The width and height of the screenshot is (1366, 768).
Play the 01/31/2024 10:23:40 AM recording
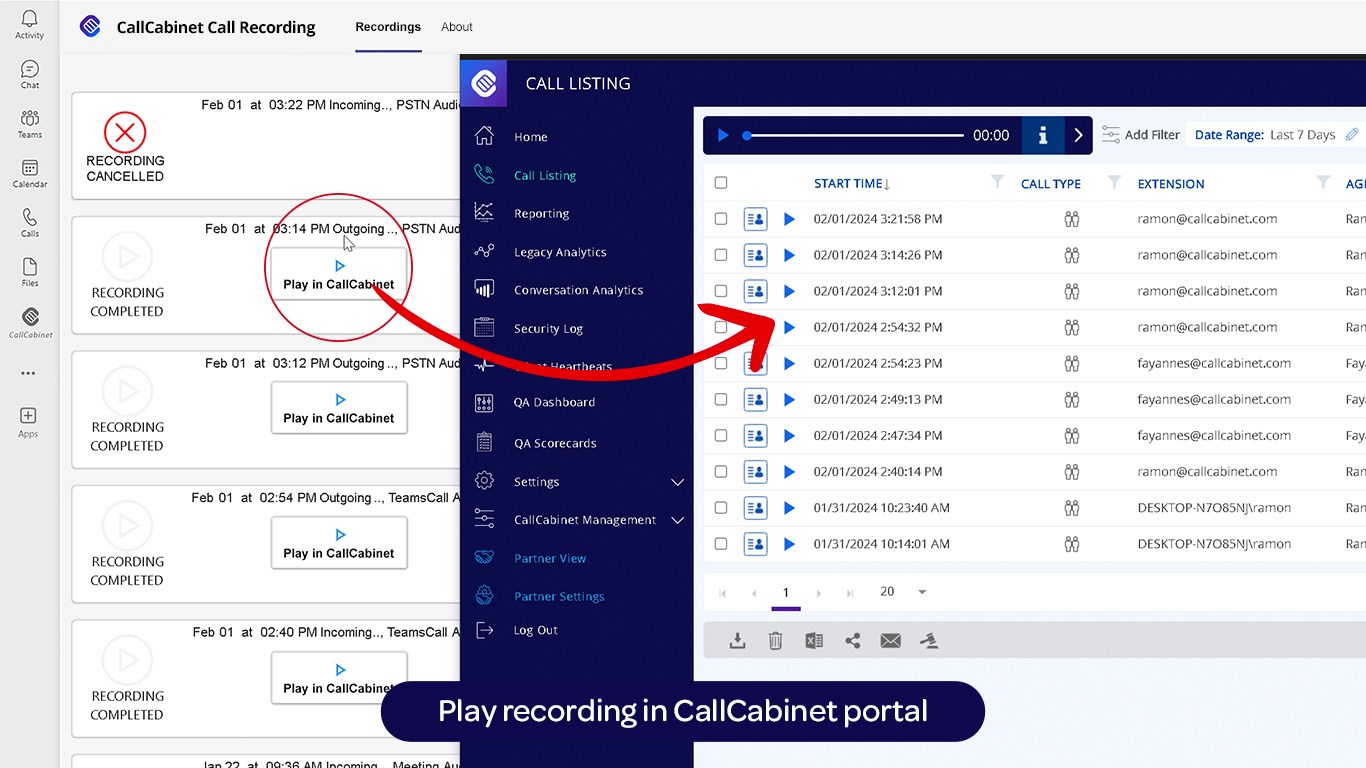(789, 508)
